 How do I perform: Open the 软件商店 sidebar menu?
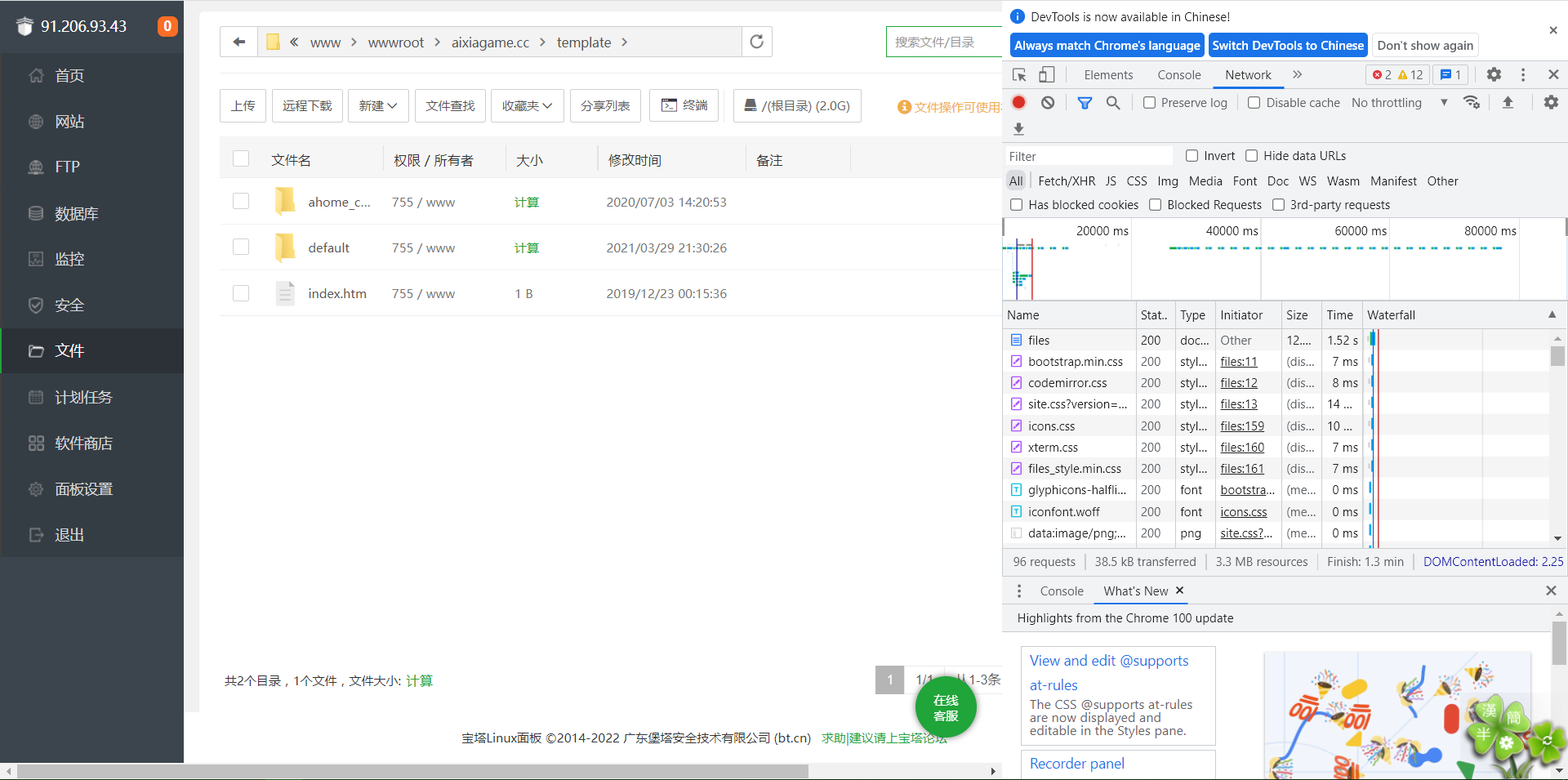(x=91, y=443)
